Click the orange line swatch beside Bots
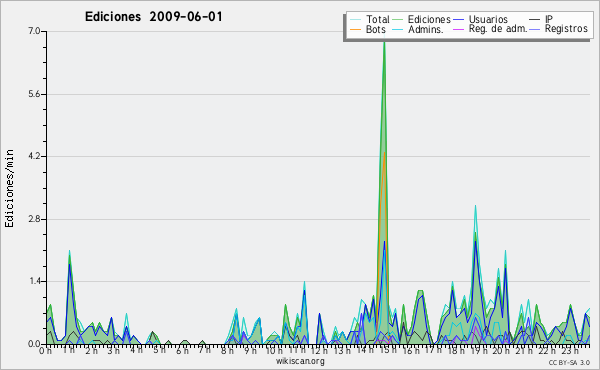 click(x=355, y=29)
